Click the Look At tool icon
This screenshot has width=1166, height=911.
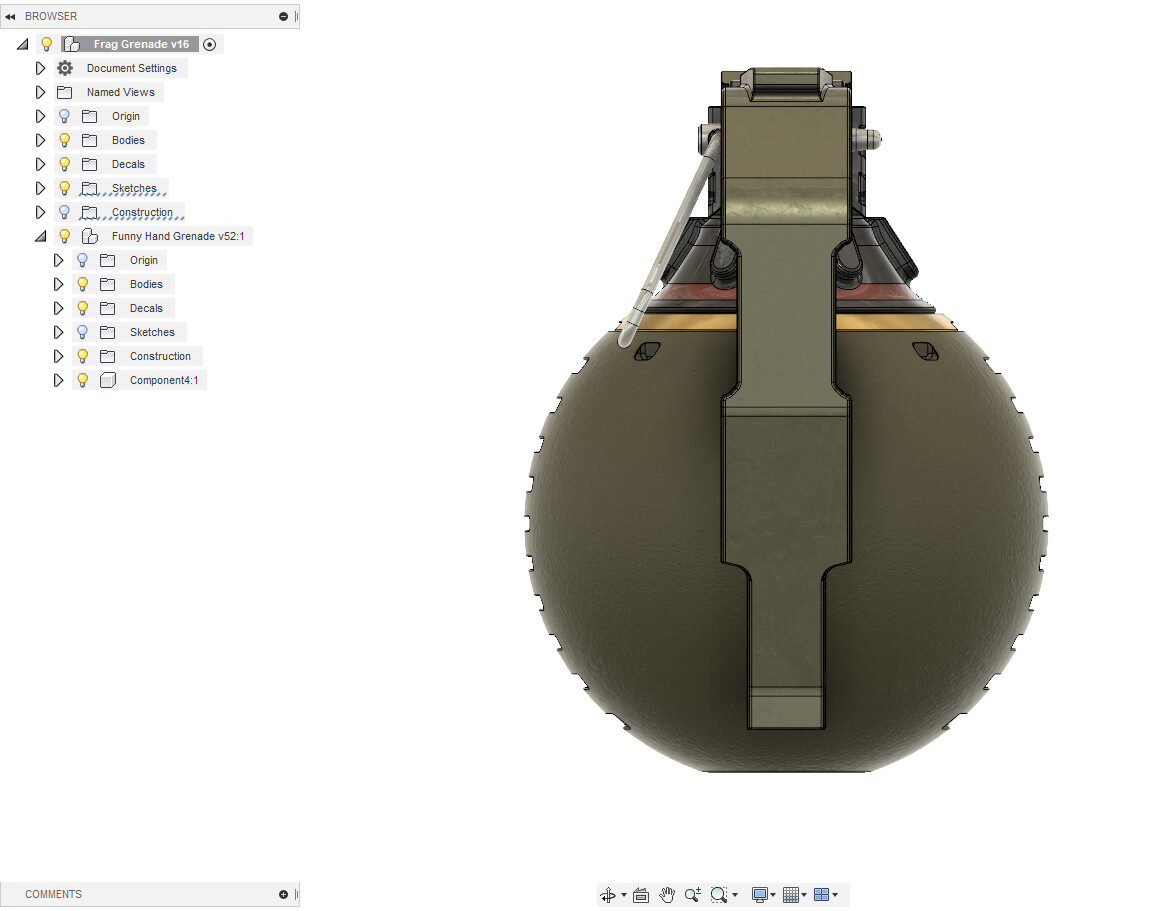641,895
